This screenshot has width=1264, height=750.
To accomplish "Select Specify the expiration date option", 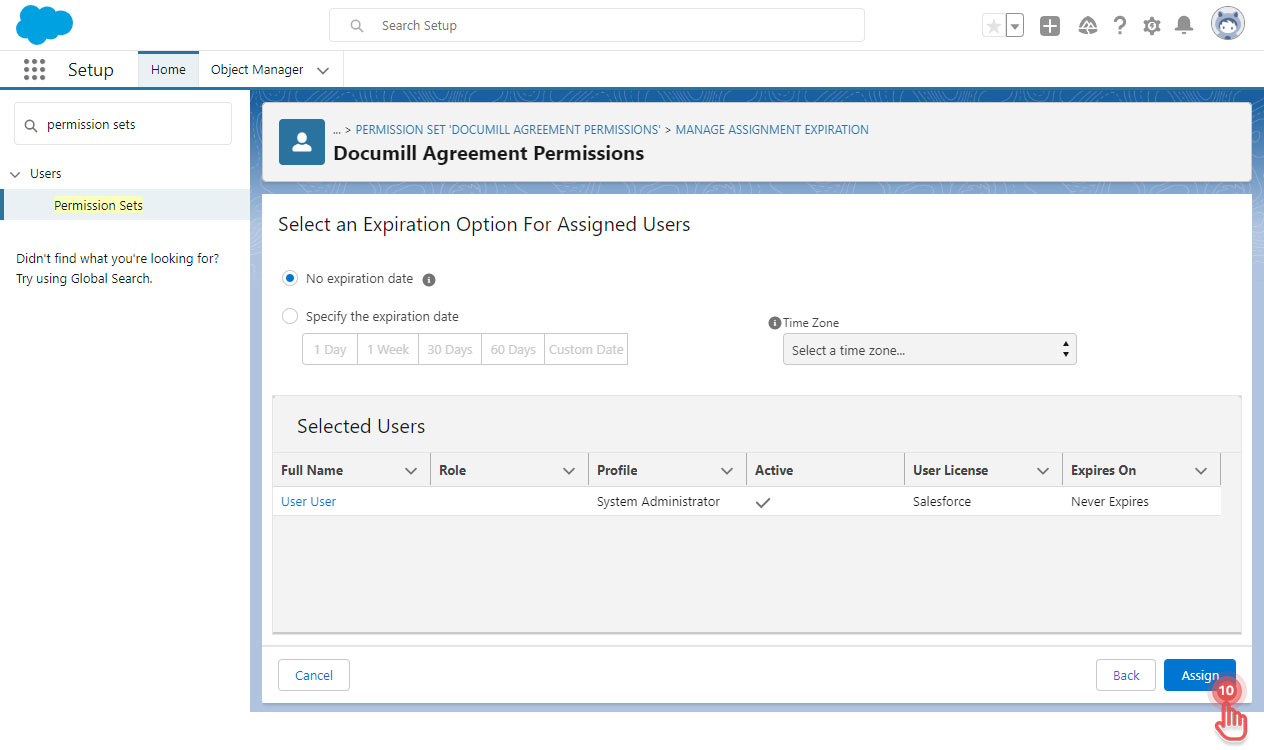I will point(290,316).
